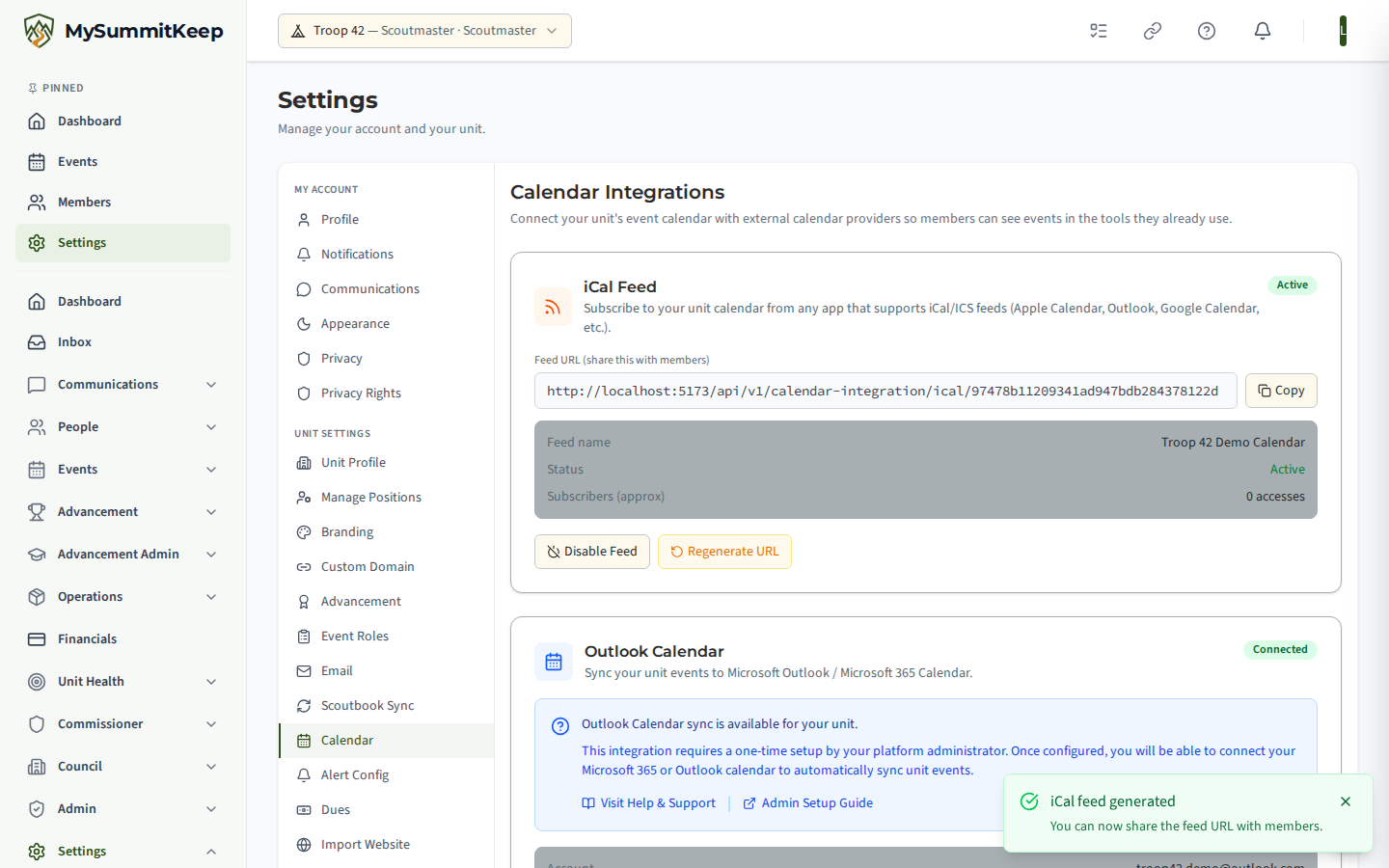Click the MySummitKeep logo icon
Viewport: 1389px width, 868px height.
point(39,31)
